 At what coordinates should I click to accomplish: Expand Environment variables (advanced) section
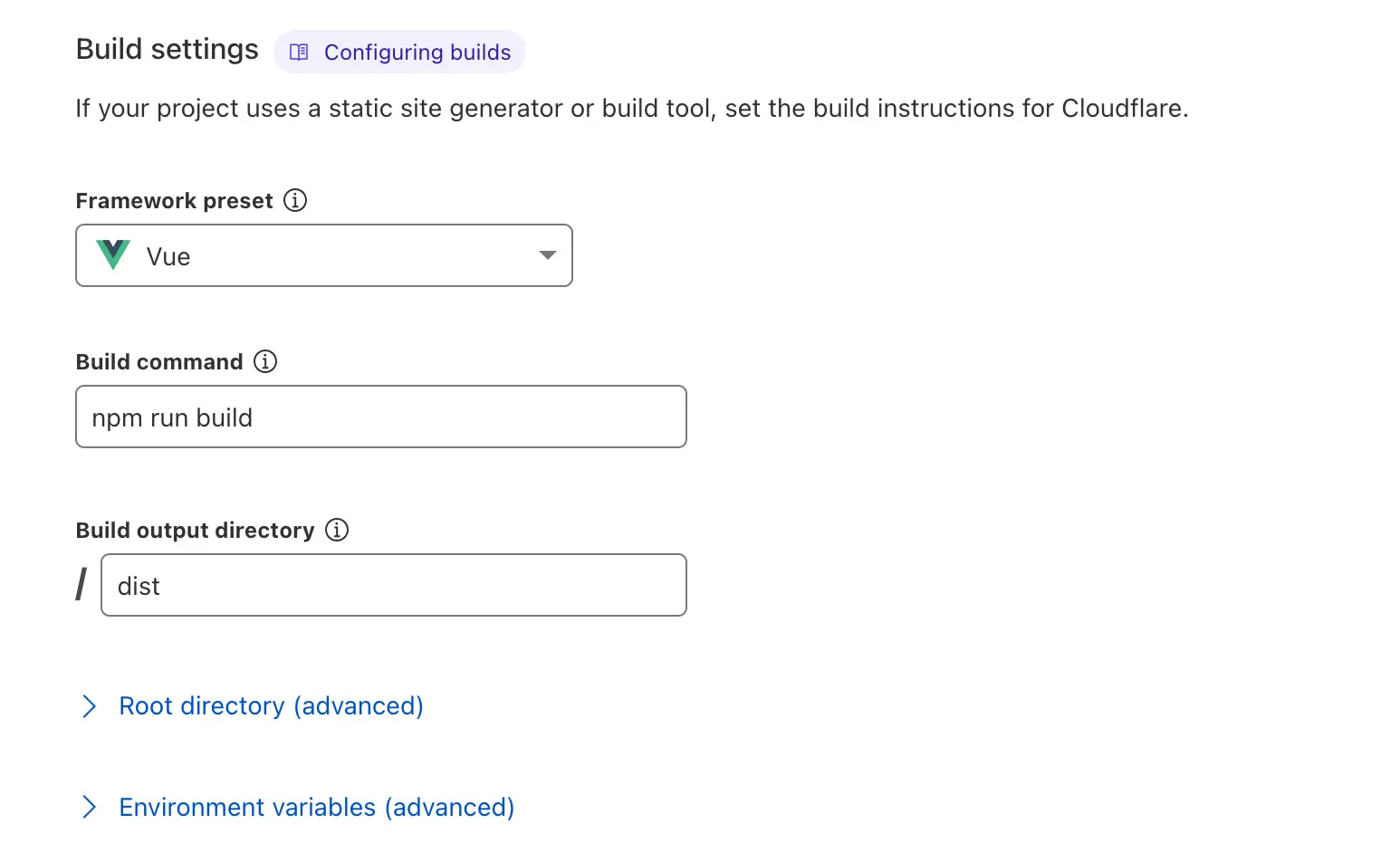click(x=316, y=807)
